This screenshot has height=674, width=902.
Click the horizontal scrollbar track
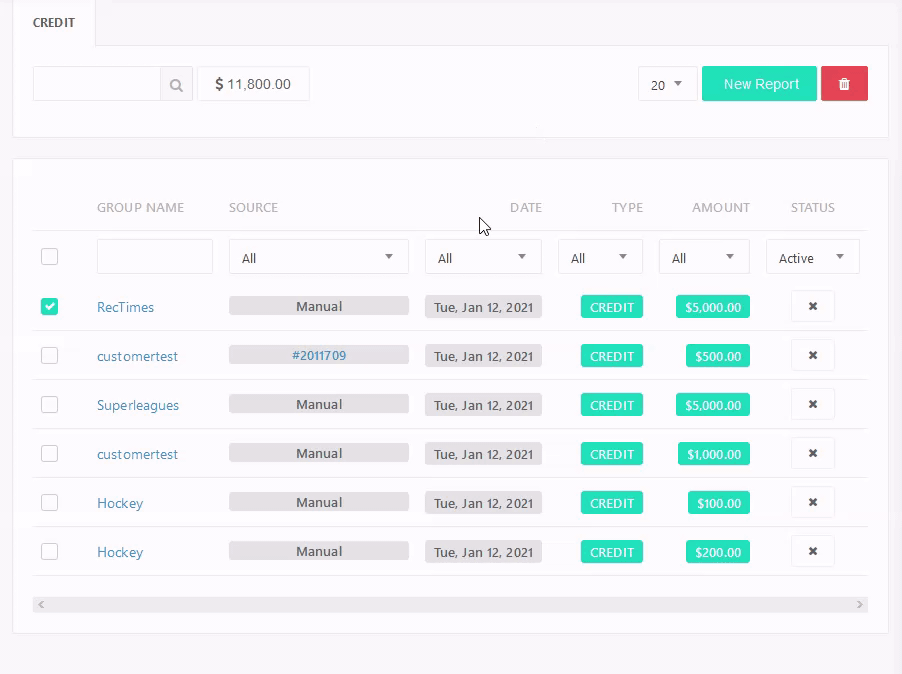tap(450, 605)
